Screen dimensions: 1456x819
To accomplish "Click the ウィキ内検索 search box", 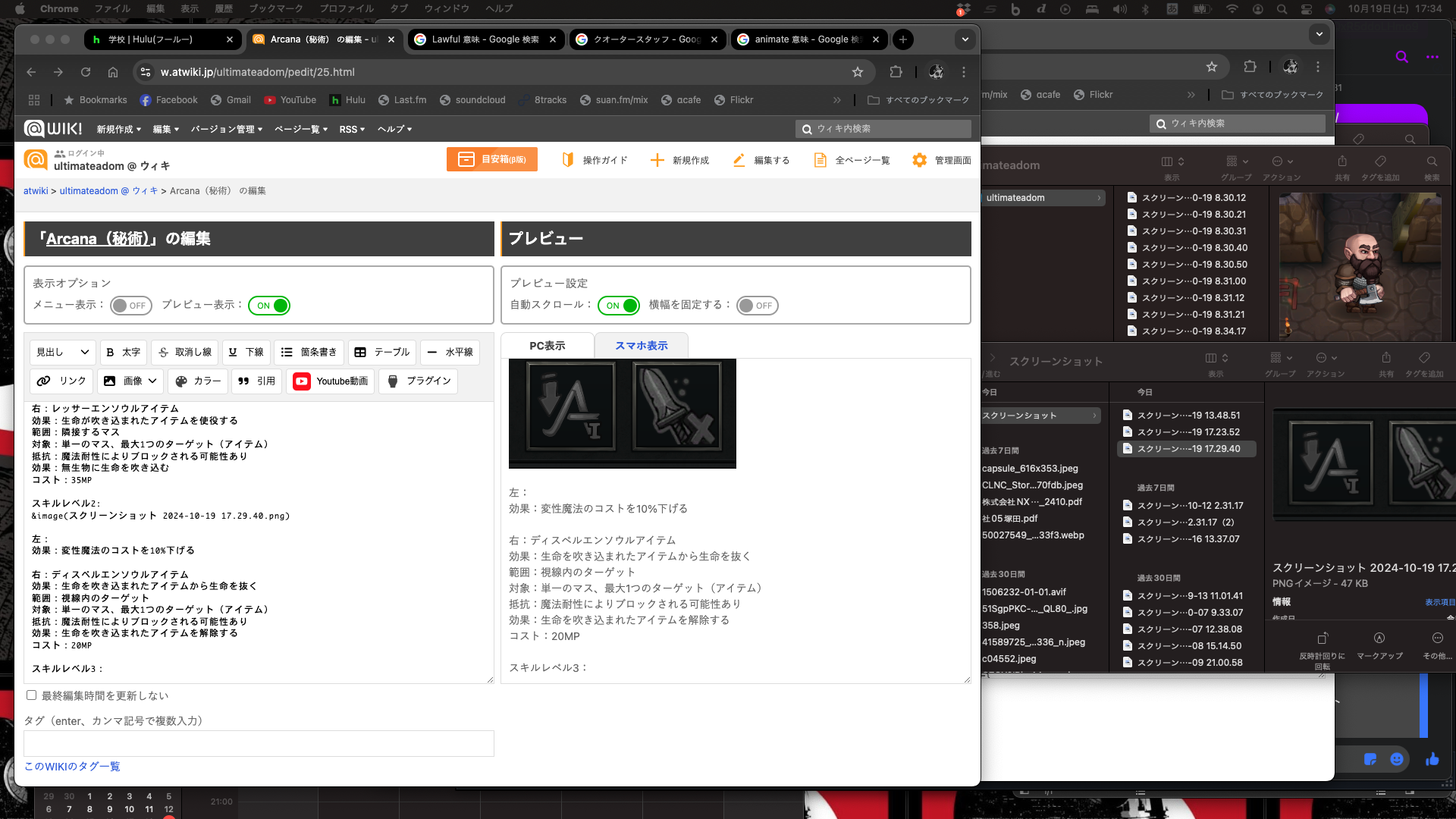I will coord(884,129).
